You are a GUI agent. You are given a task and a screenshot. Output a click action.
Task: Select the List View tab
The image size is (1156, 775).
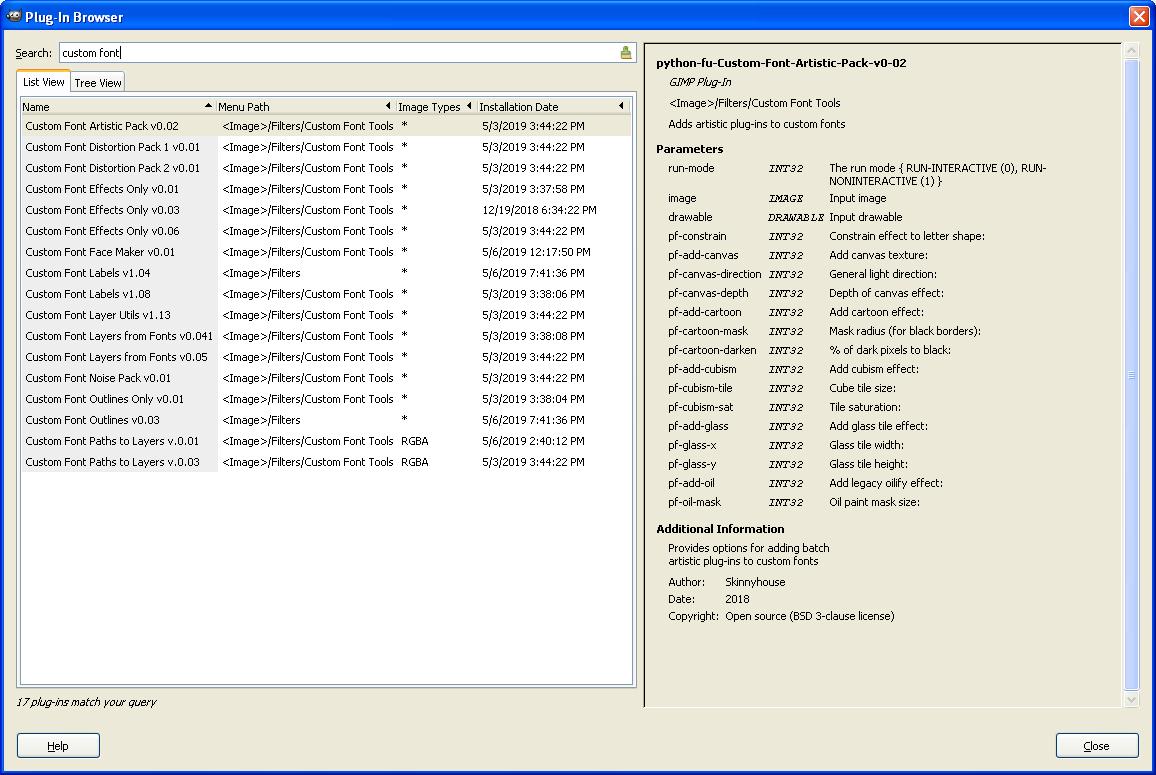point(43,82)
